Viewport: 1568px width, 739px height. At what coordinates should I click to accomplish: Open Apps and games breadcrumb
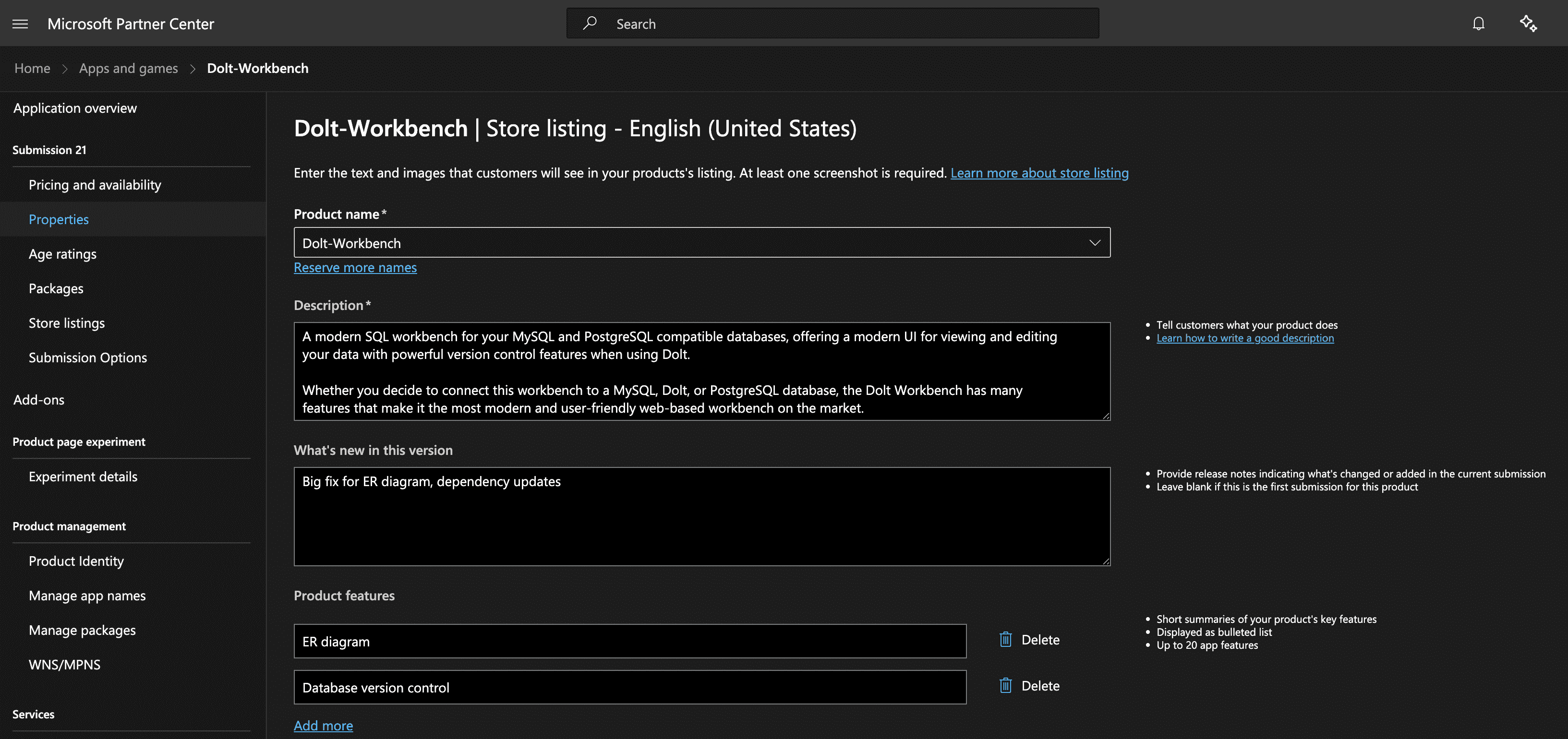point(129,68)
